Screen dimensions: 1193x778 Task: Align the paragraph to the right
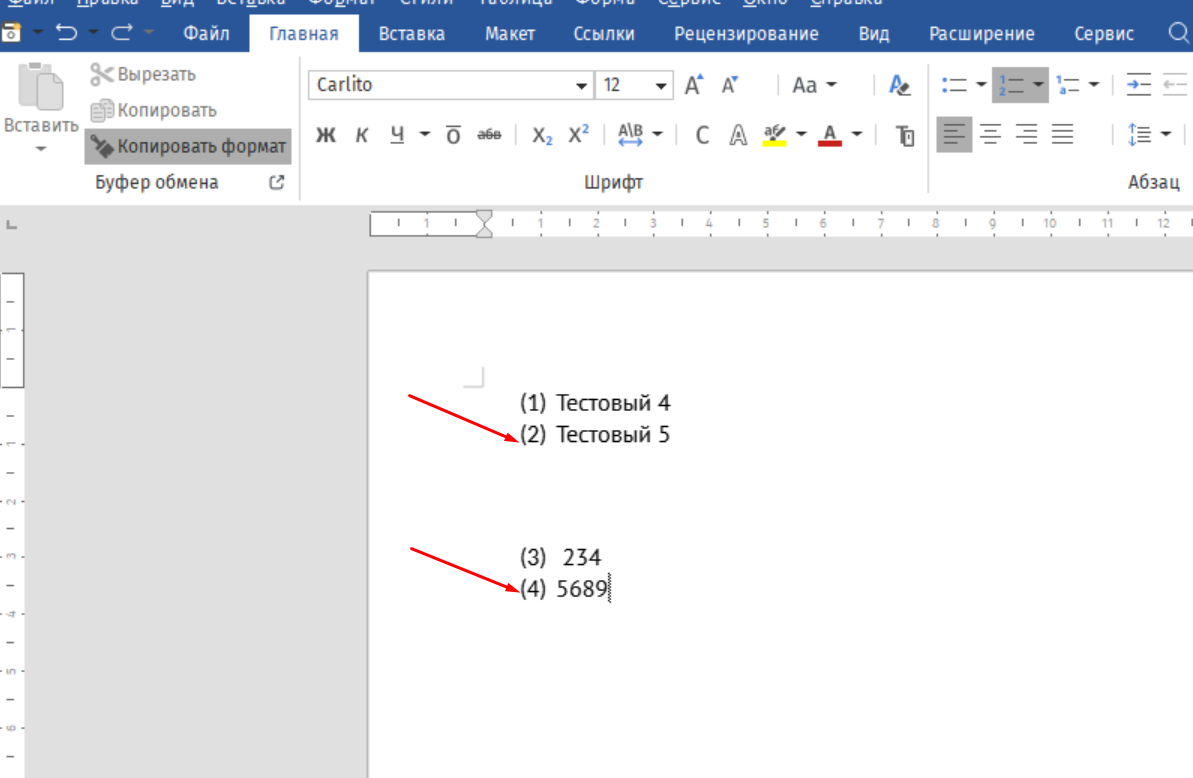click(x=1026, y=135)
